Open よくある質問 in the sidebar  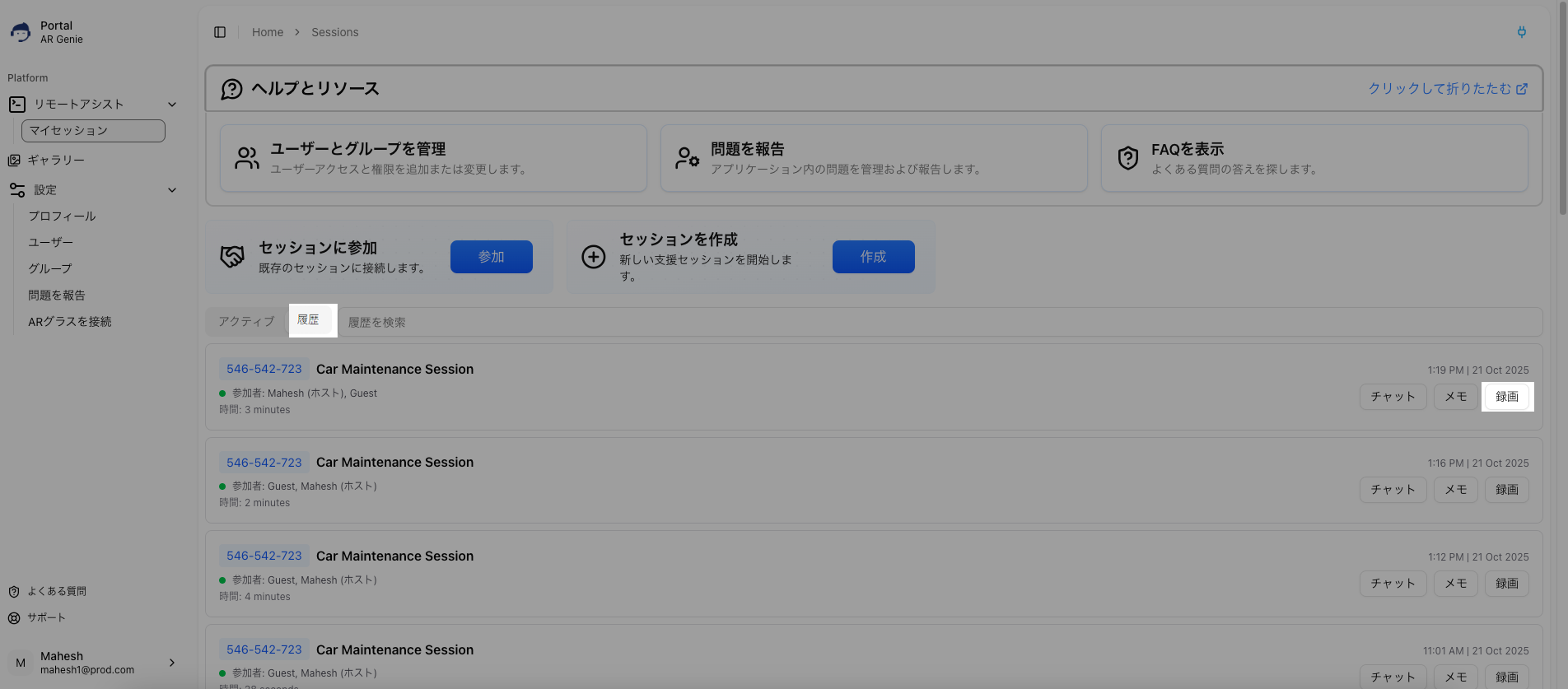pyautogui.click(x=56, y=591)
